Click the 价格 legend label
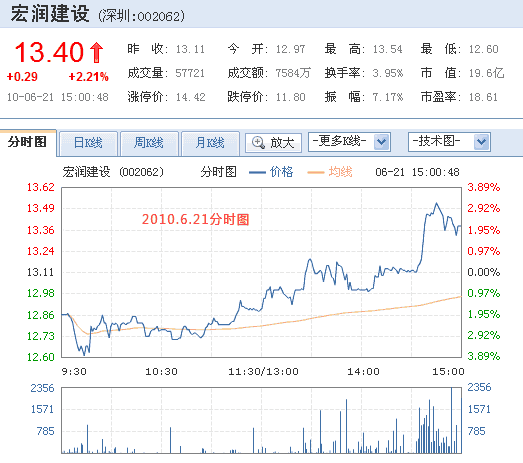The width and height of the screenshot is (523, 463). 281,172
